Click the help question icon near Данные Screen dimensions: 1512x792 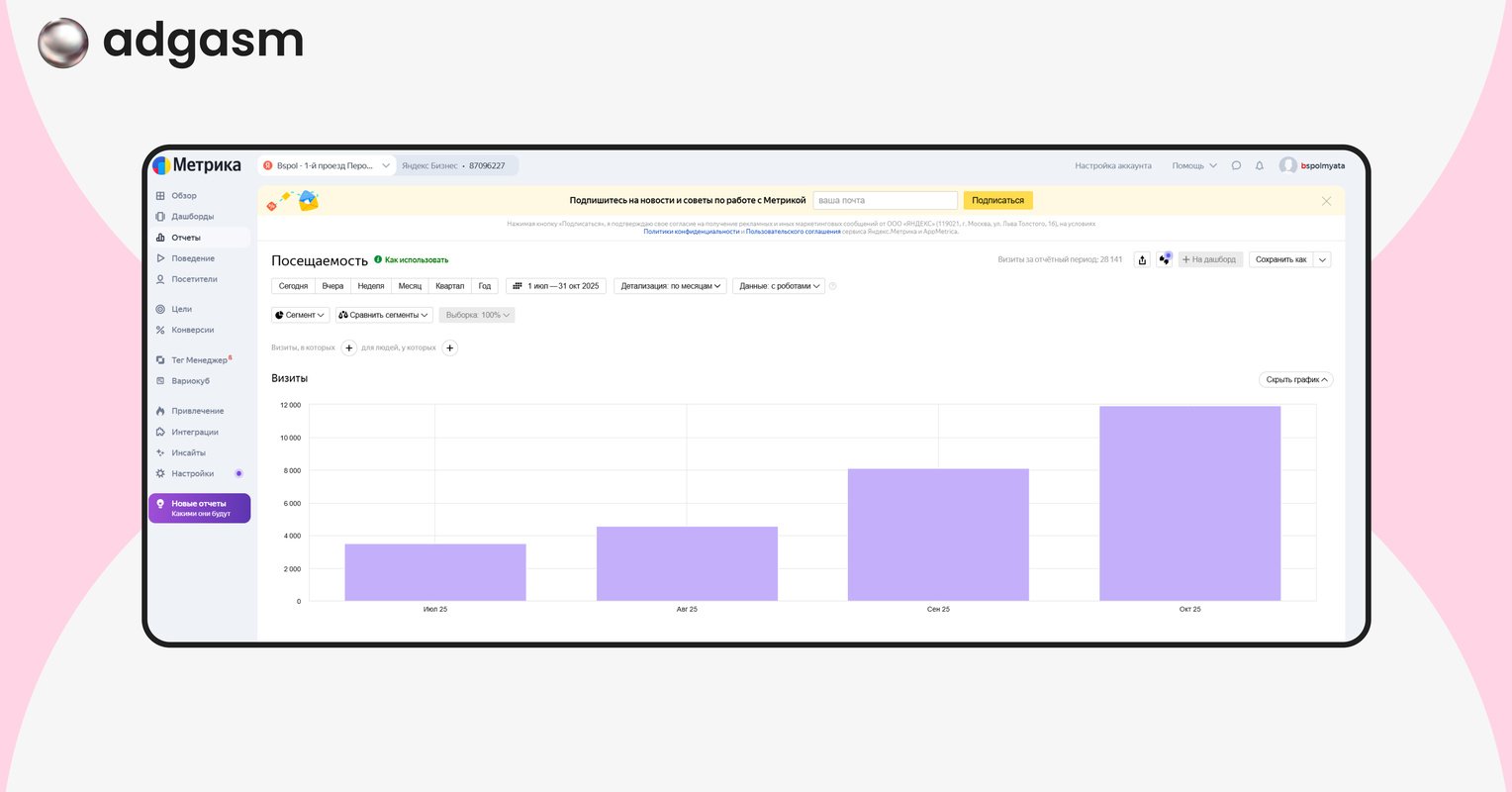point(833,286)
